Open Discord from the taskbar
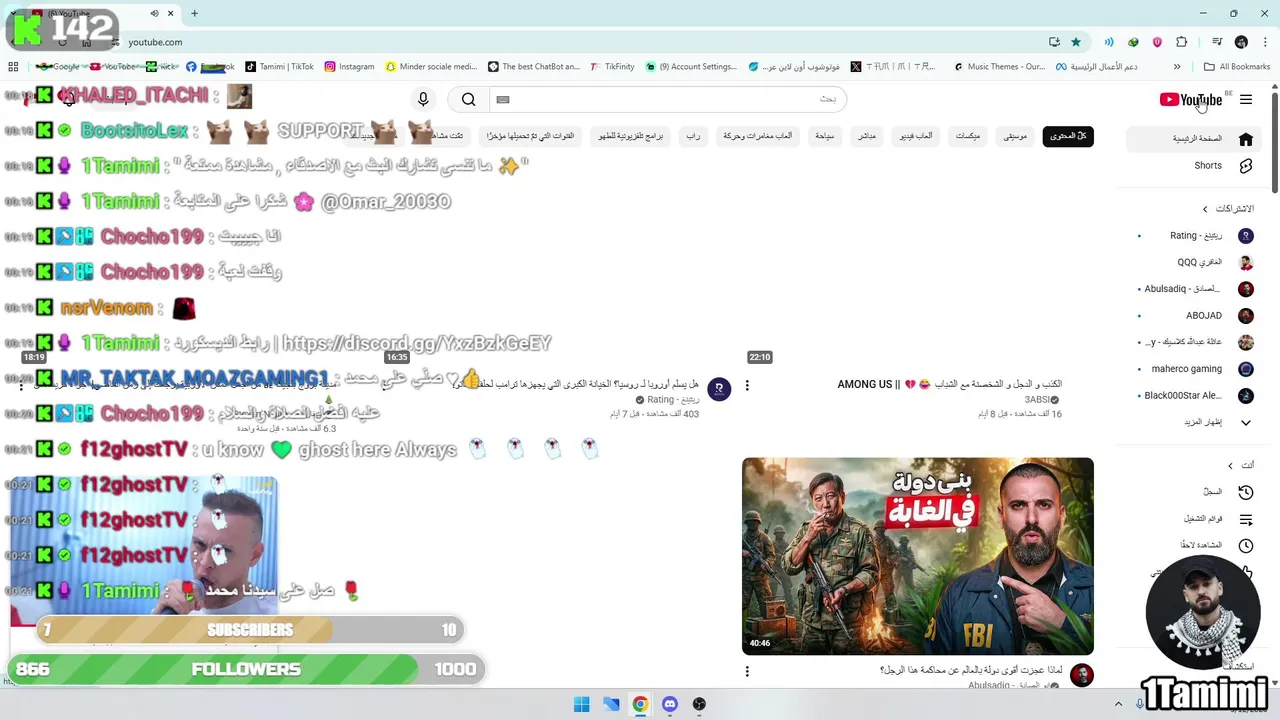The image size is (1280, 720). coord(670,704)
